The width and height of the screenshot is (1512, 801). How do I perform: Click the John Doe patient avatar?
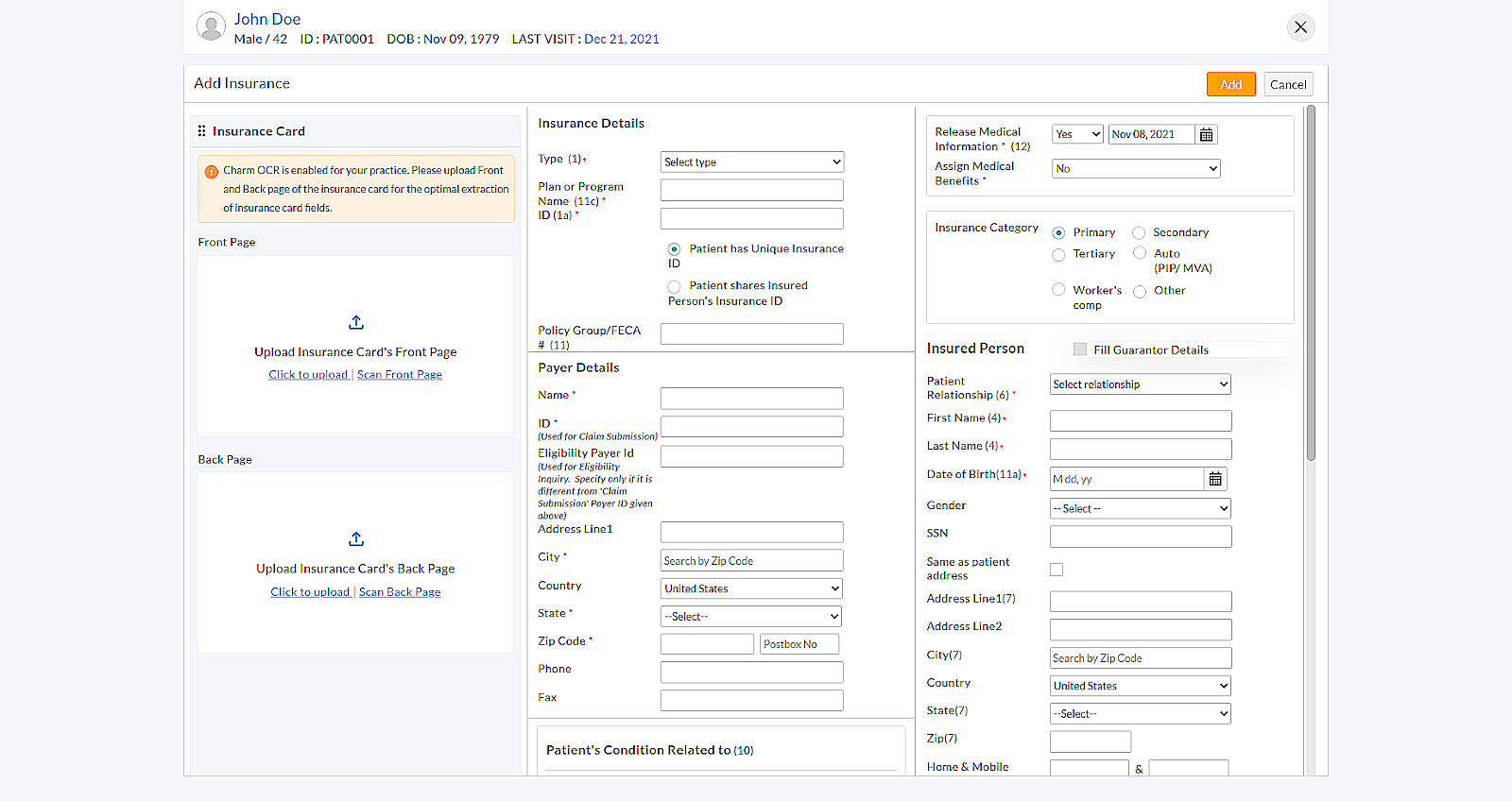(x=211, y=26)
